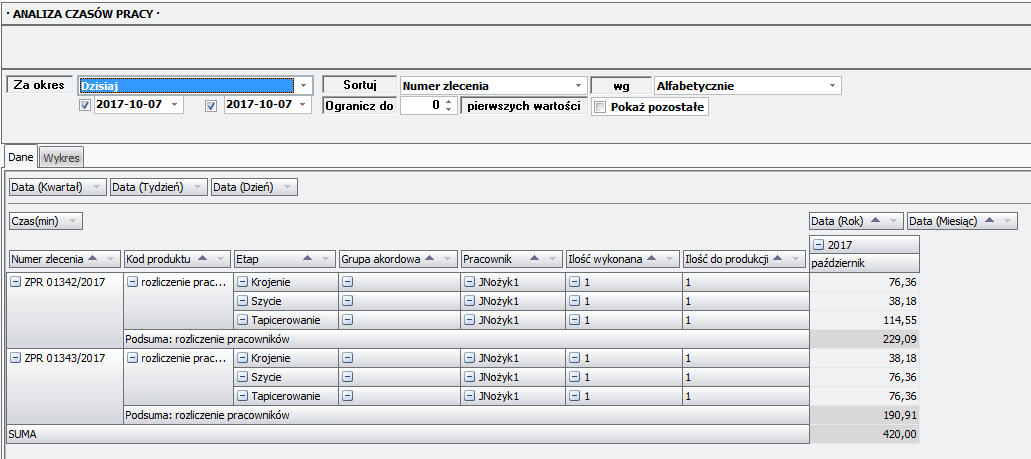Switch to the Wykres tab

[61, 158]
